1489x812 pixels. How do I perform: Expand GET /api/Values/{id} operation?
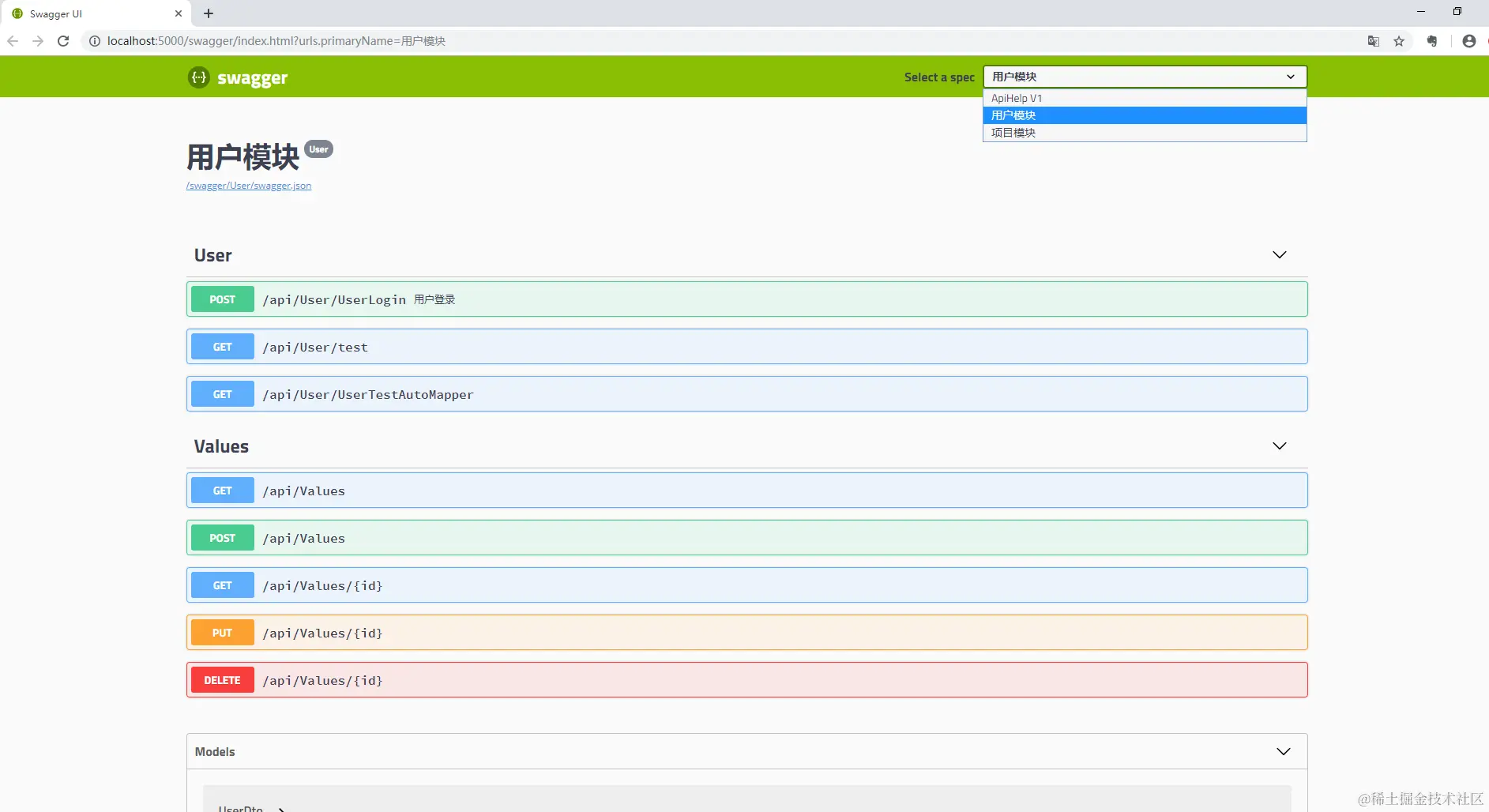[747, 585]
